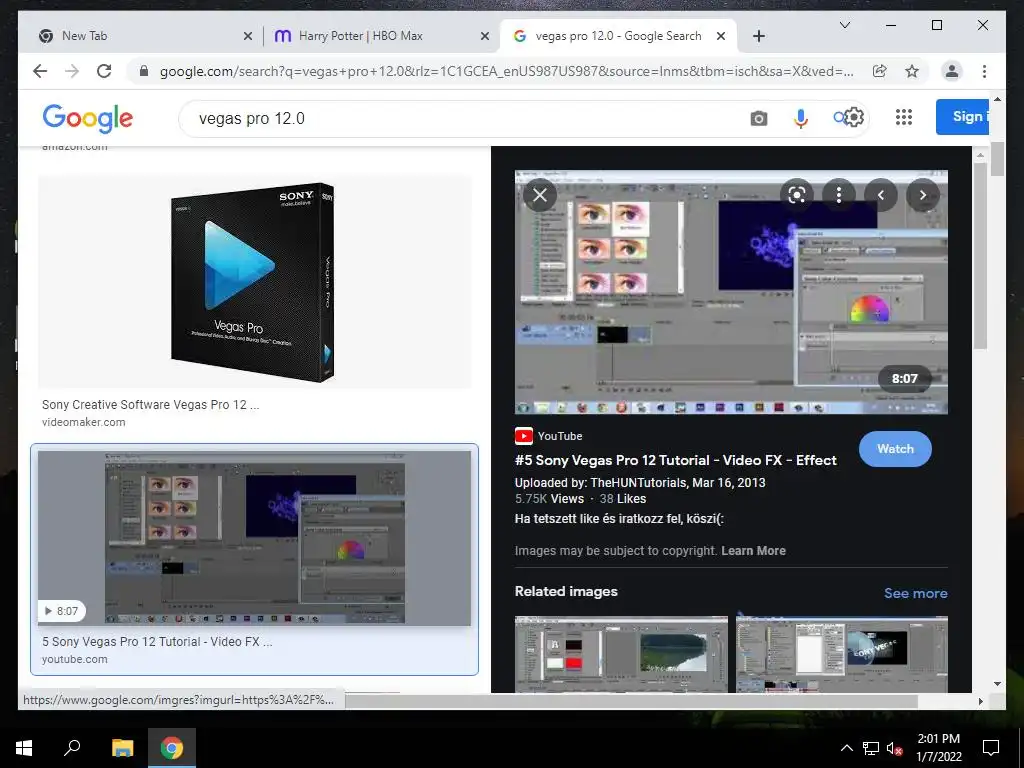Show previous image in preview
The image size is (1024, 768).
(x=881, y=195)
